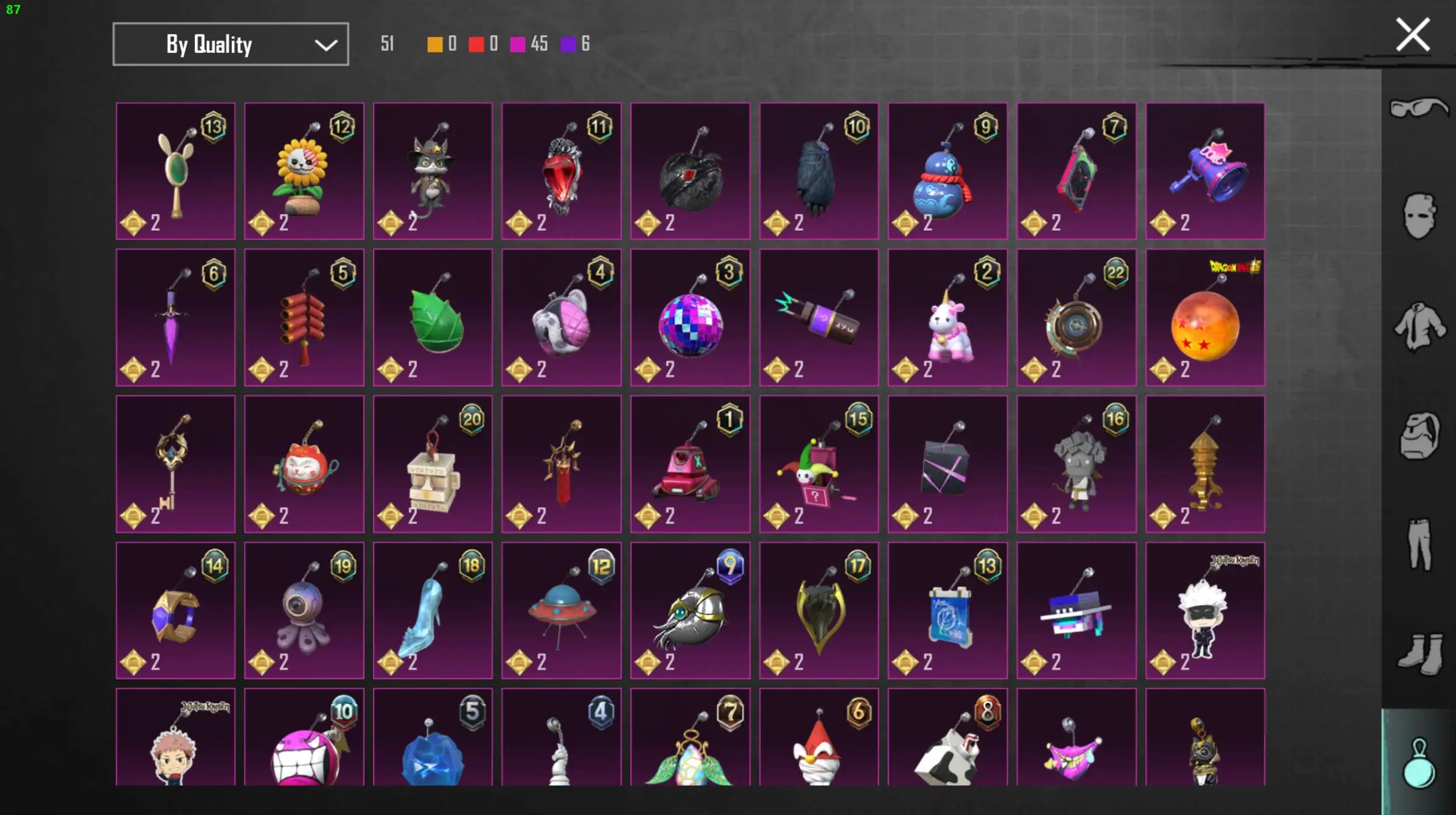The width and height of the screenshot is (1456, 815).
Task: Open the pants category icon
Action: pyautogui.click(x=1419, y=544)
